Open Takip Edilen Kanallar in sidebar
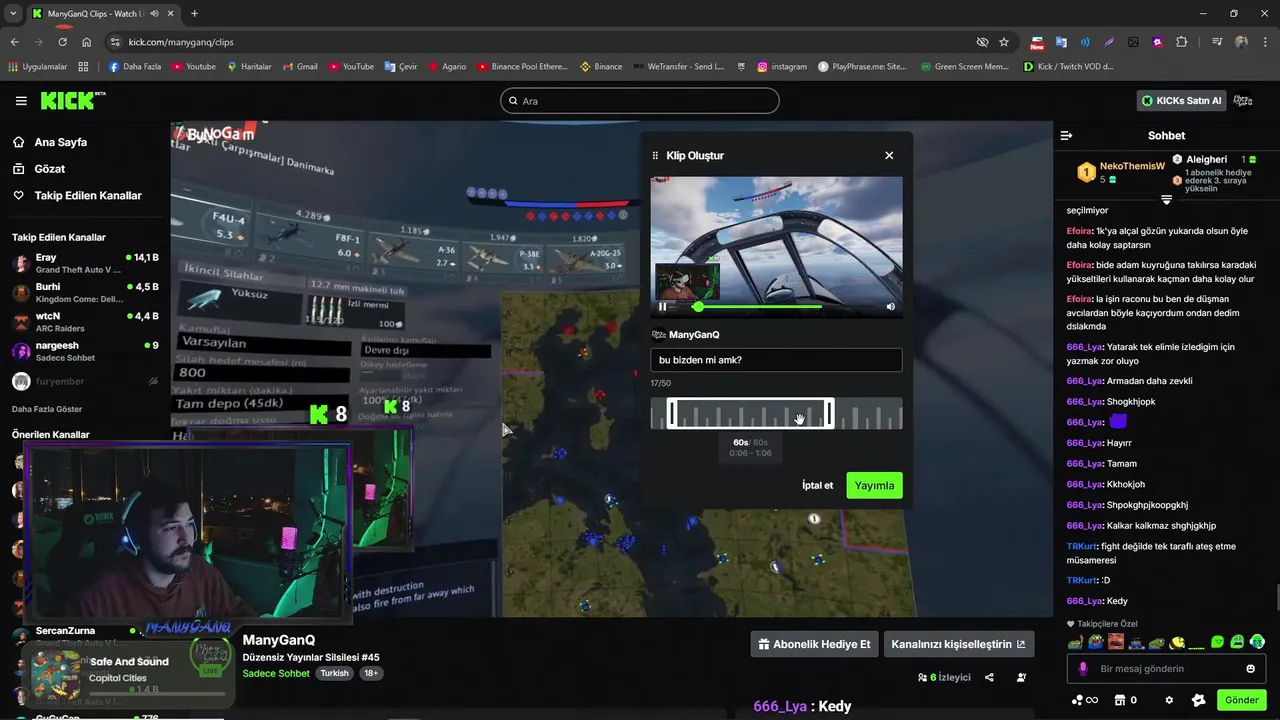1280x720 pixels. [x=78, y=196]
